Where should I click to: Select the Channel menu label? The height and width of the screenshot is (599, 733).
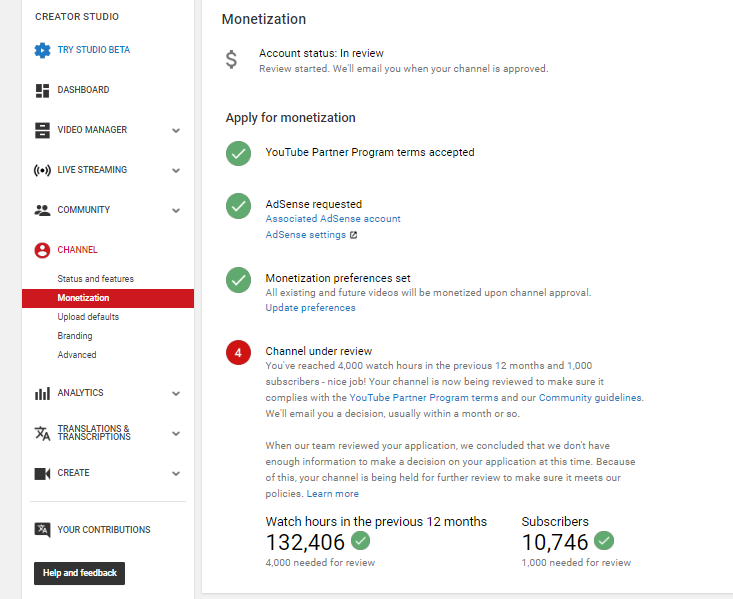(x=78, y=250)
